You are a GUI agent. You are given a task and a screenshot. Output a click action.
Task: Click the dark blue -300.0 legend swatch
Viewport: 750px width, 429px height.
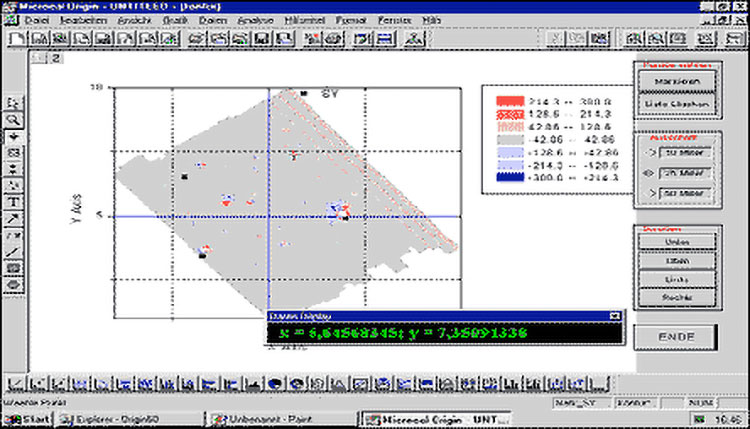click(x=510, y=177)
